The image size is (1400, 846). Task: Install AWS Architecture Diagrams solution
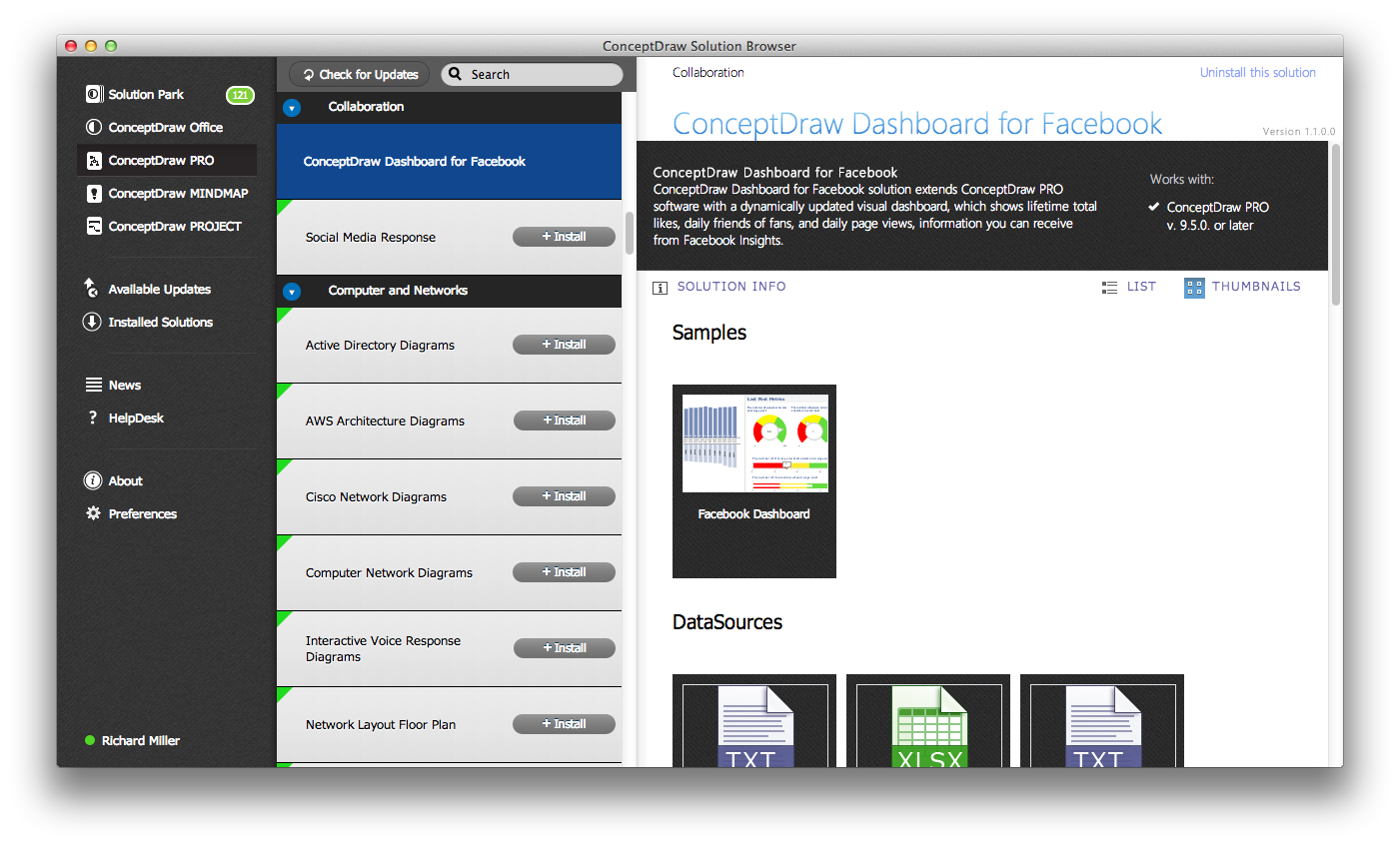click(564, 421)
